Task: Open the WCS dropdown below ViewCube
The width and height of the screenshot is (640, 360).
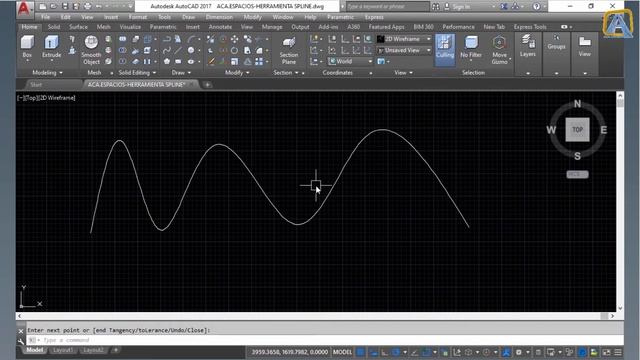Action: [x=577, y=175]
